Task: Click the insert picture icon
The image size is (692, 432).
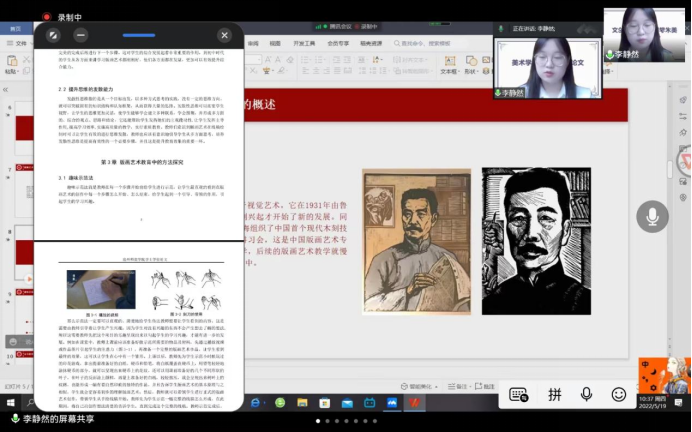Action: pyautogui.click(x=486, y=60)
